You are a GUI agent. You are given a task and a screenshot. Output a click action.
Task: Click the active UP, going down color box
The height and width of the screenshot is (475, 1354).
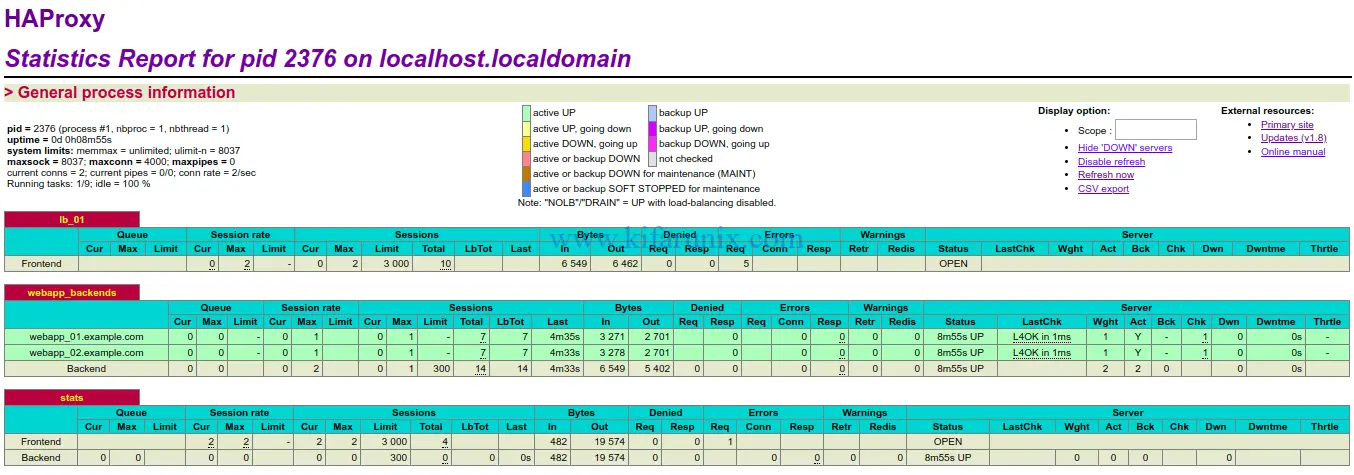pyautogui.click(x=526, y=129)
